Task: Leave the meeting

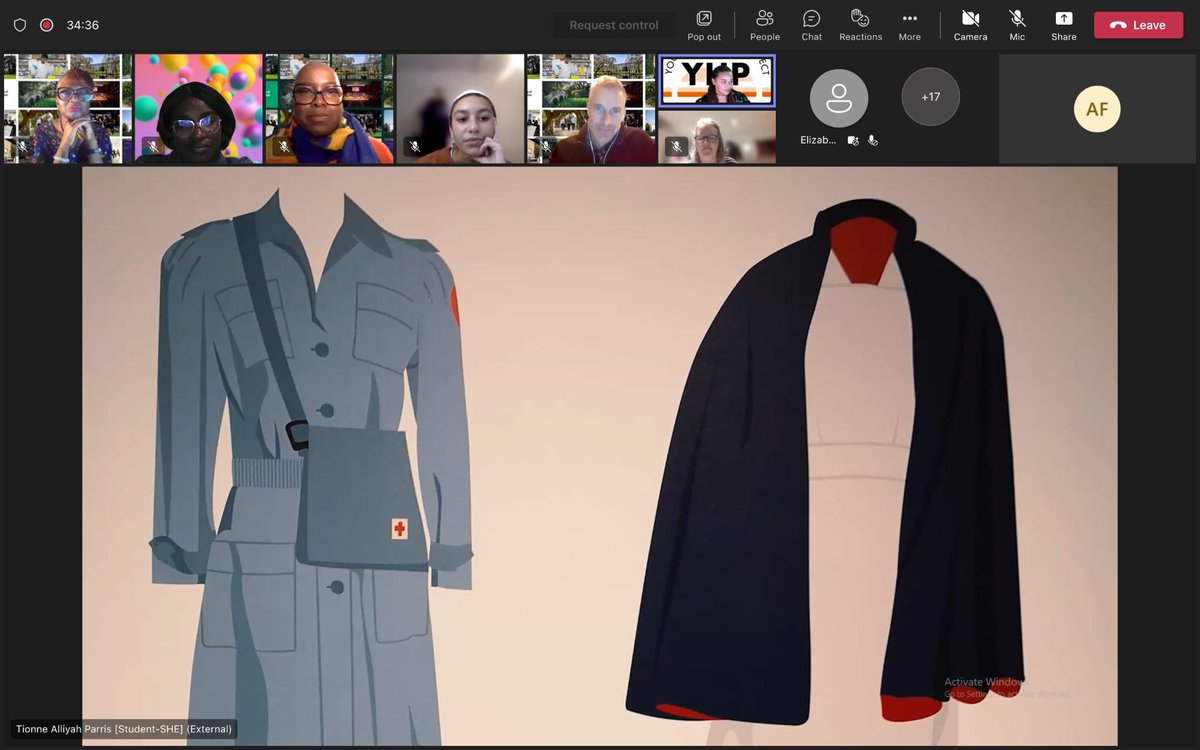Action: tap(1138, 25)
